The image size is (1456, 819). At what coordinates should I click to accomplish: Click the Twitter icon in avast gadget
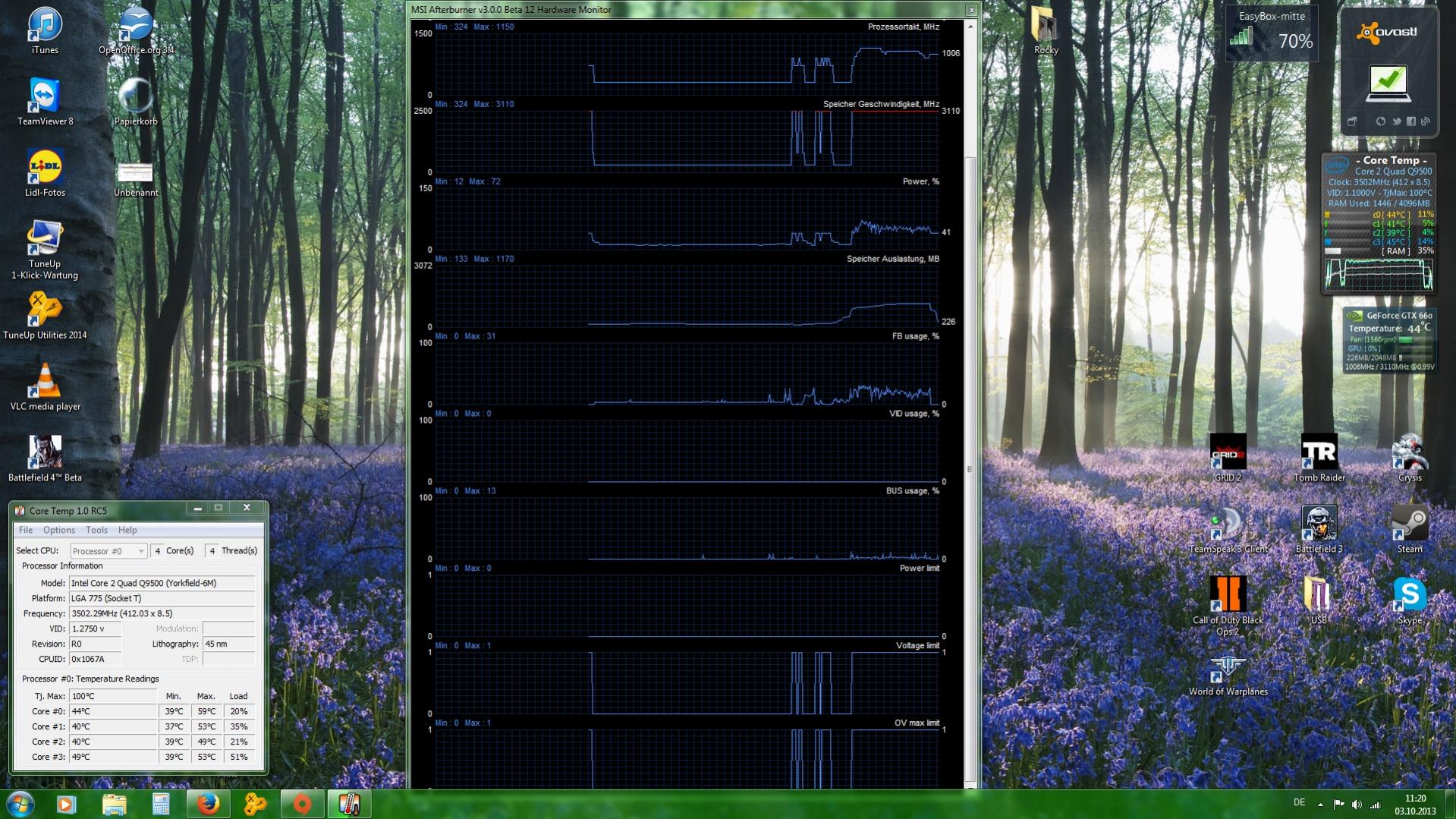click(x=1396, y=121)
